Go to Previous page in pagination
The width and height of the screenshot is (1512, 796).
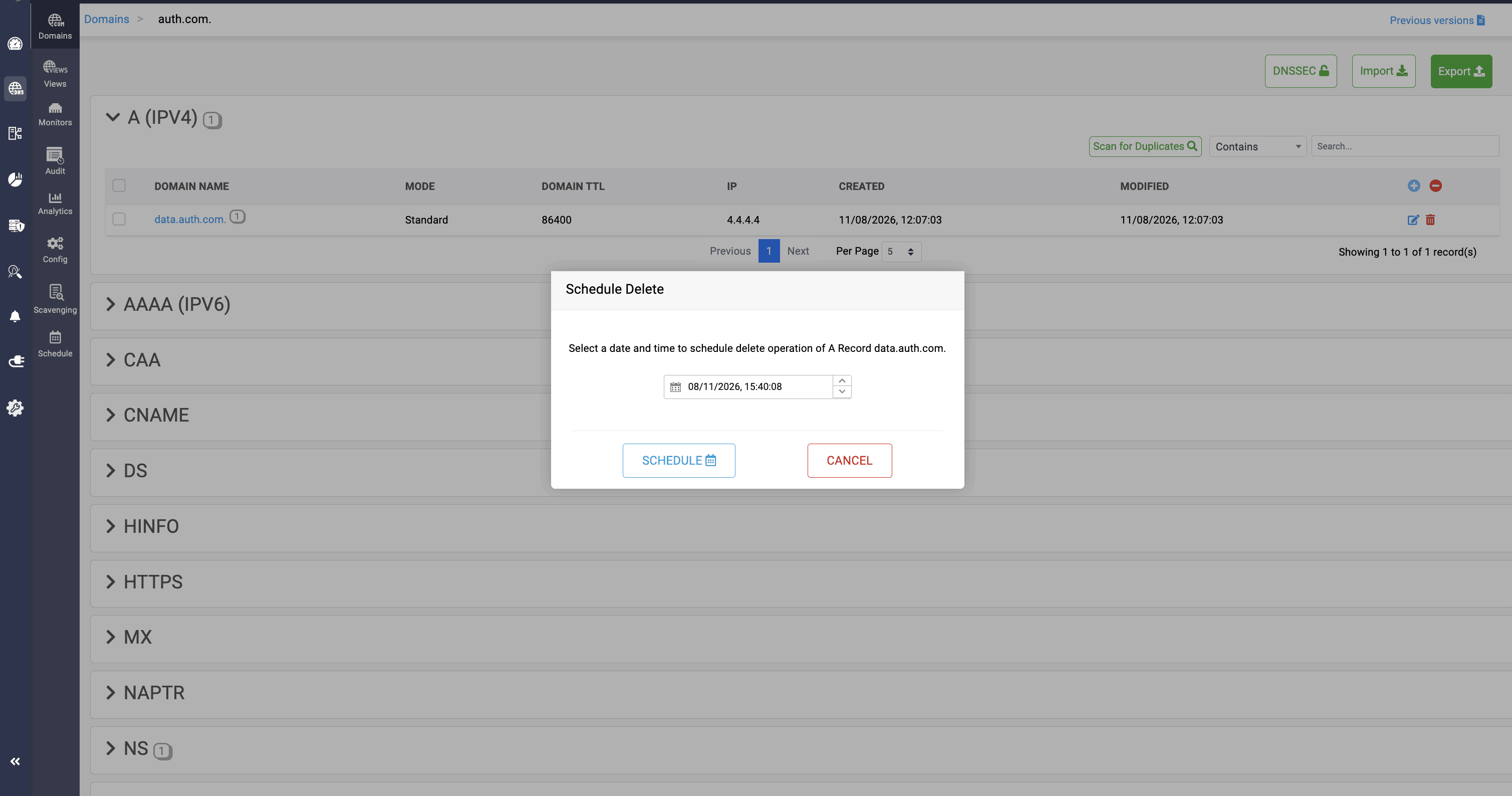click(x=730, y=251)
